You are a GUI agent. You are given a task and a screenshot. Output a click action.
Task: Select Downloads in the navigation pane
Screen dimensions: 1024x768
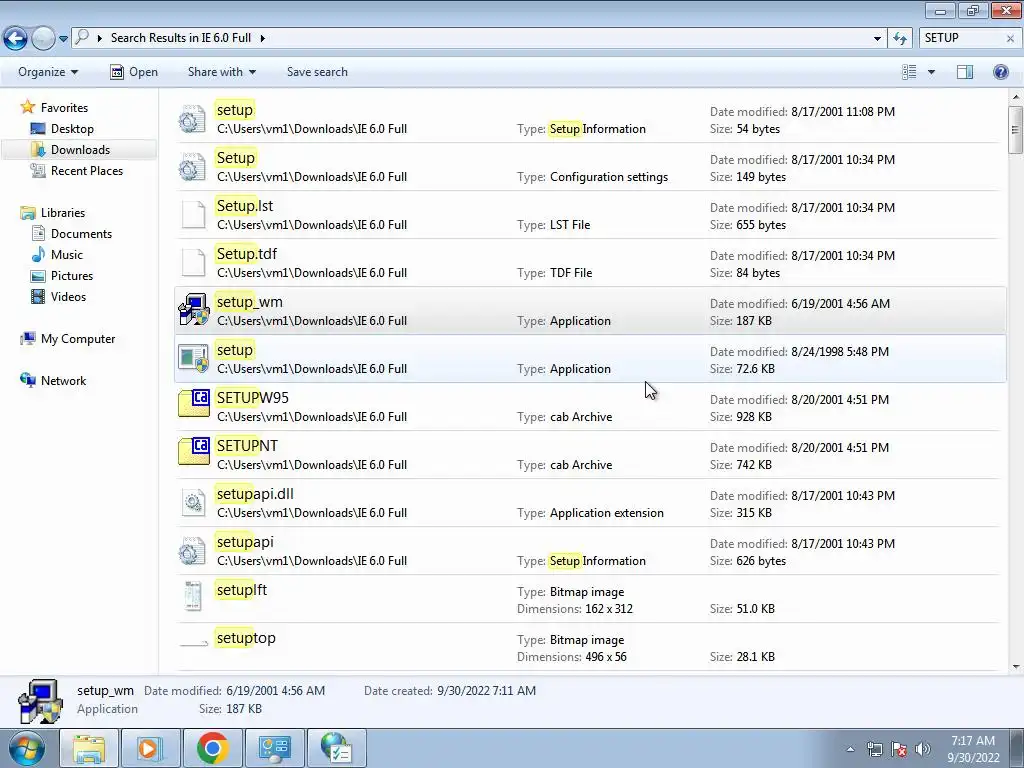coord(80,150)
